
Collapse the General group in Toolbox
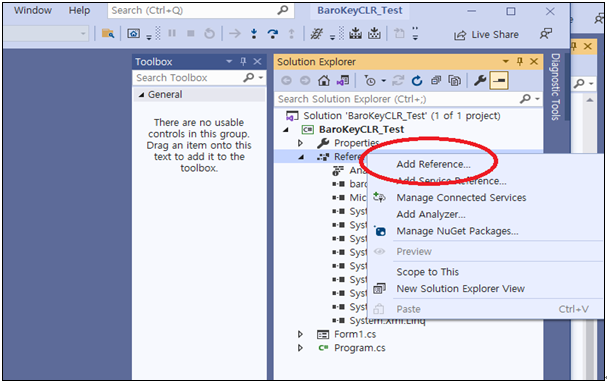(141, 95)
